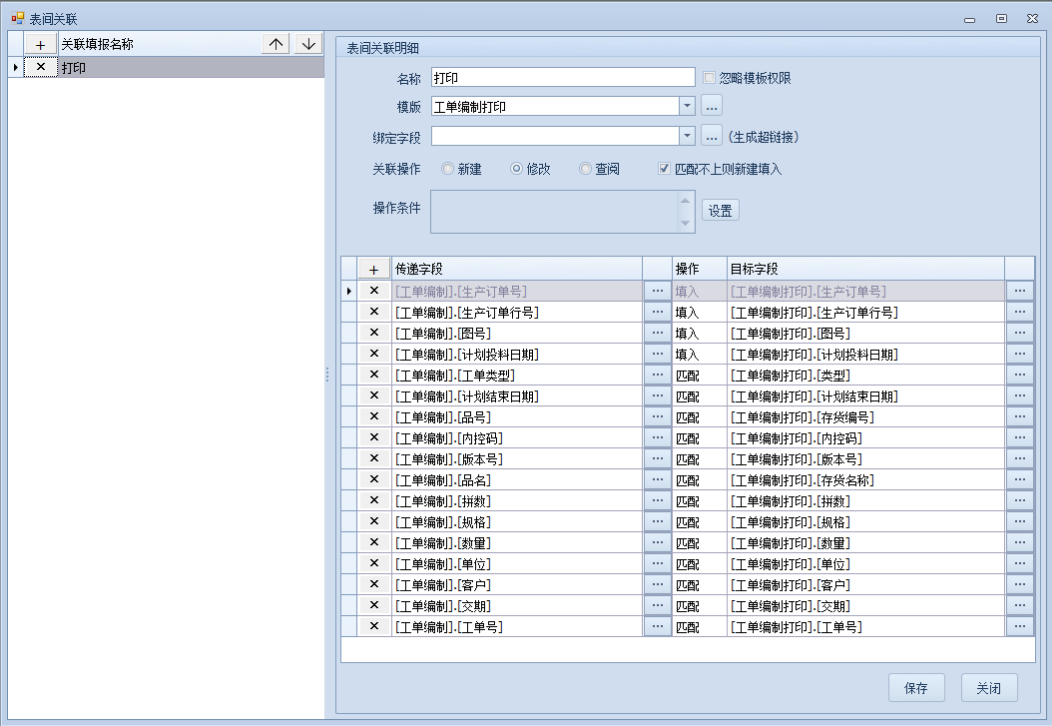Move the entry down with the down arrow
1052x726 pixels.
pyautogui.click(x=309, y=44)
